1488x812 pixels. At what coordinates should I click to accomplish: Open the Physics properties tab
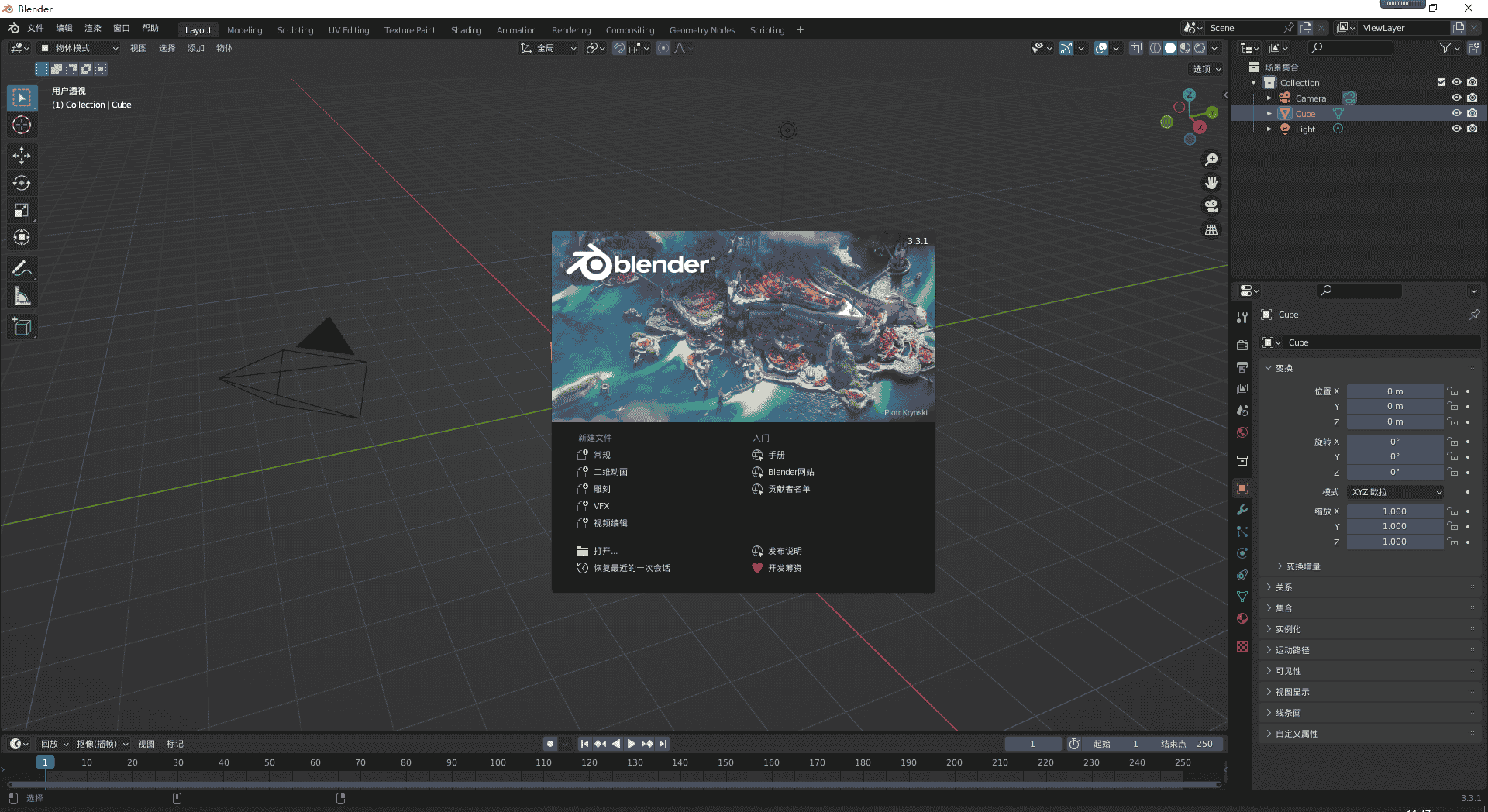click(1242, 553)
